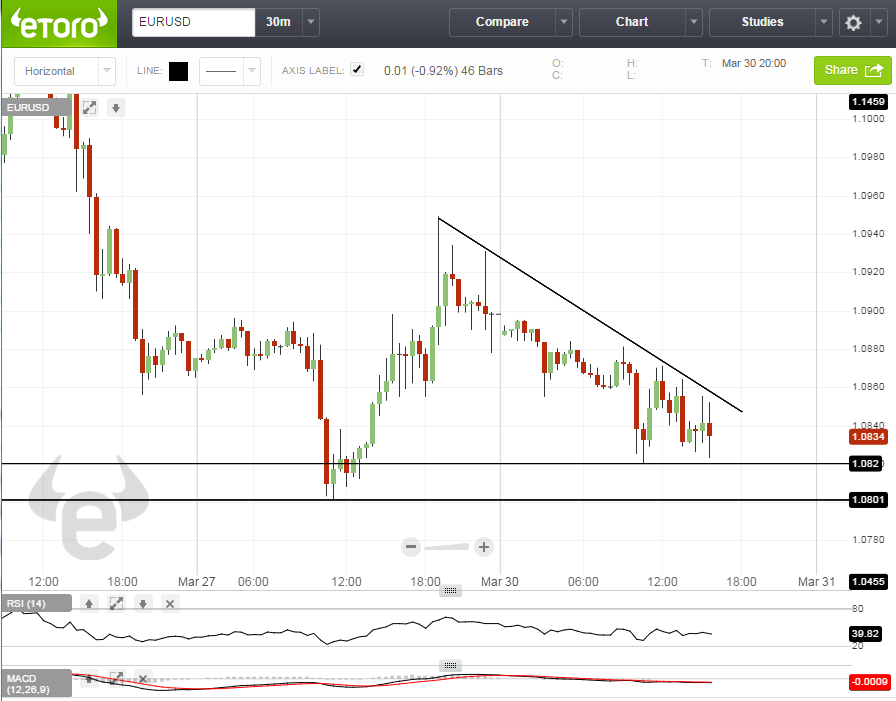The height and width of the screenshot is (701, 896).
Task: Click the green Share button
Action: tap(853, 70)
